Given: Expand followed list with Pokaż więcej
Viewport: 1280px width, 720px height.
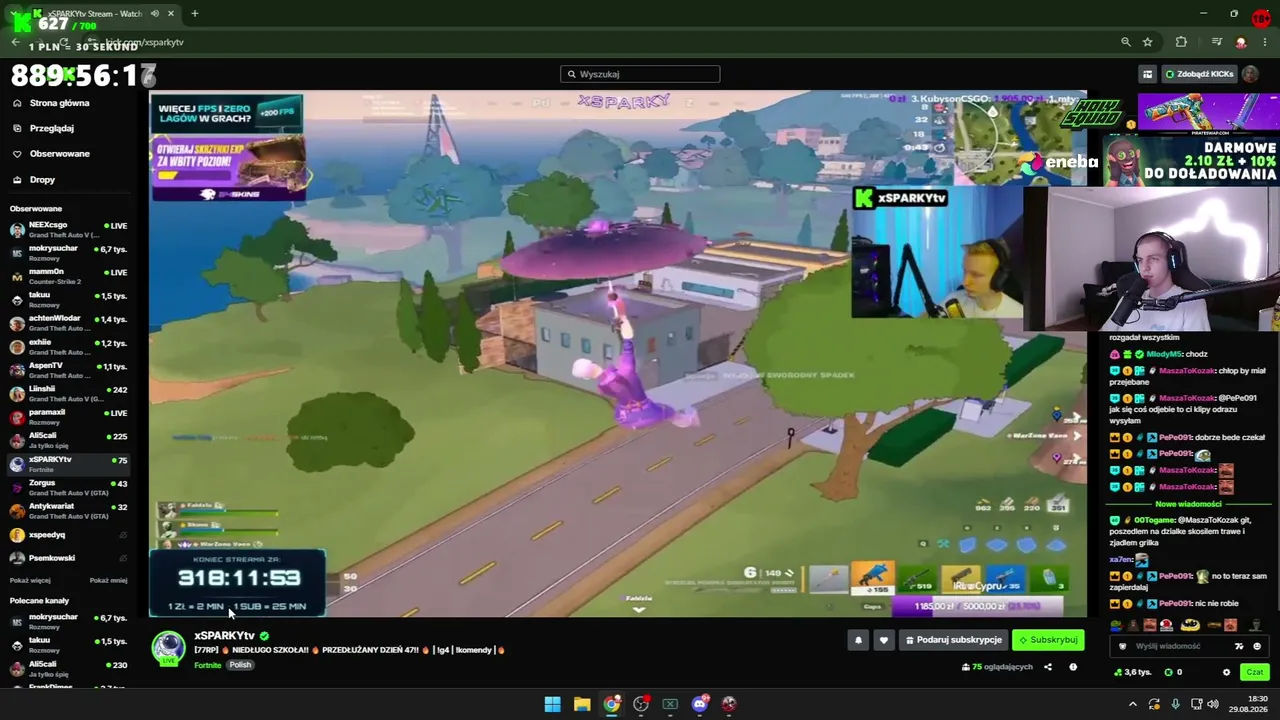Looking at the screenshot, I should 30,580.
